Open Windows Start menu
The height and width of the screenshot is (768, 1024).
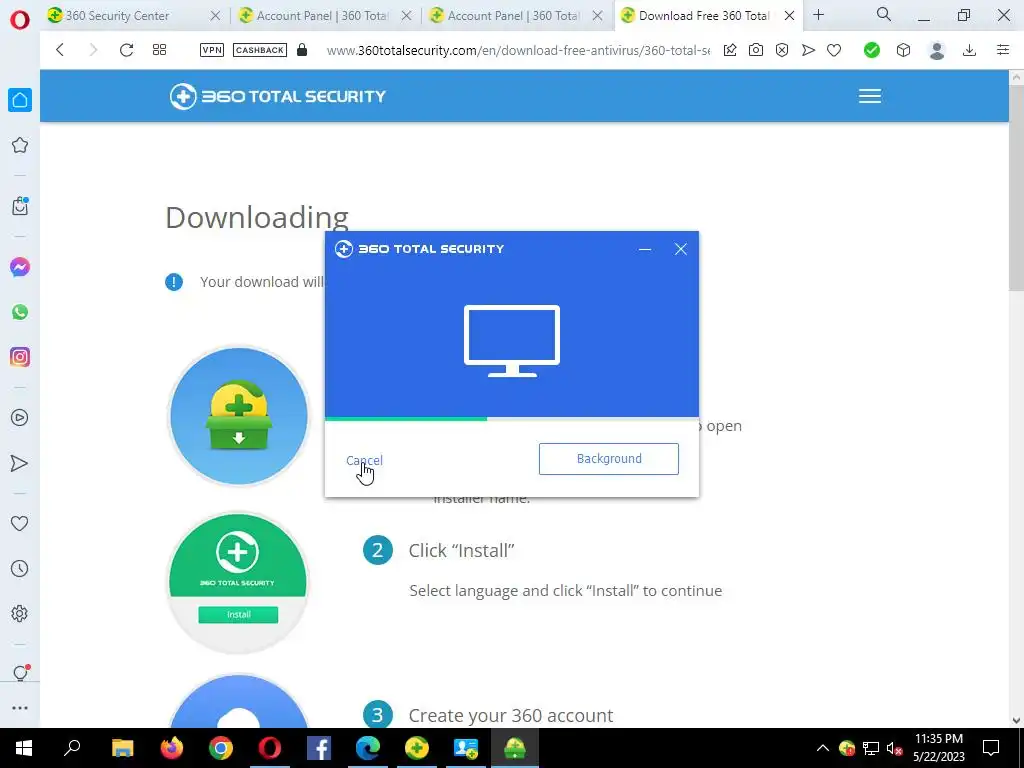[24, 748]
